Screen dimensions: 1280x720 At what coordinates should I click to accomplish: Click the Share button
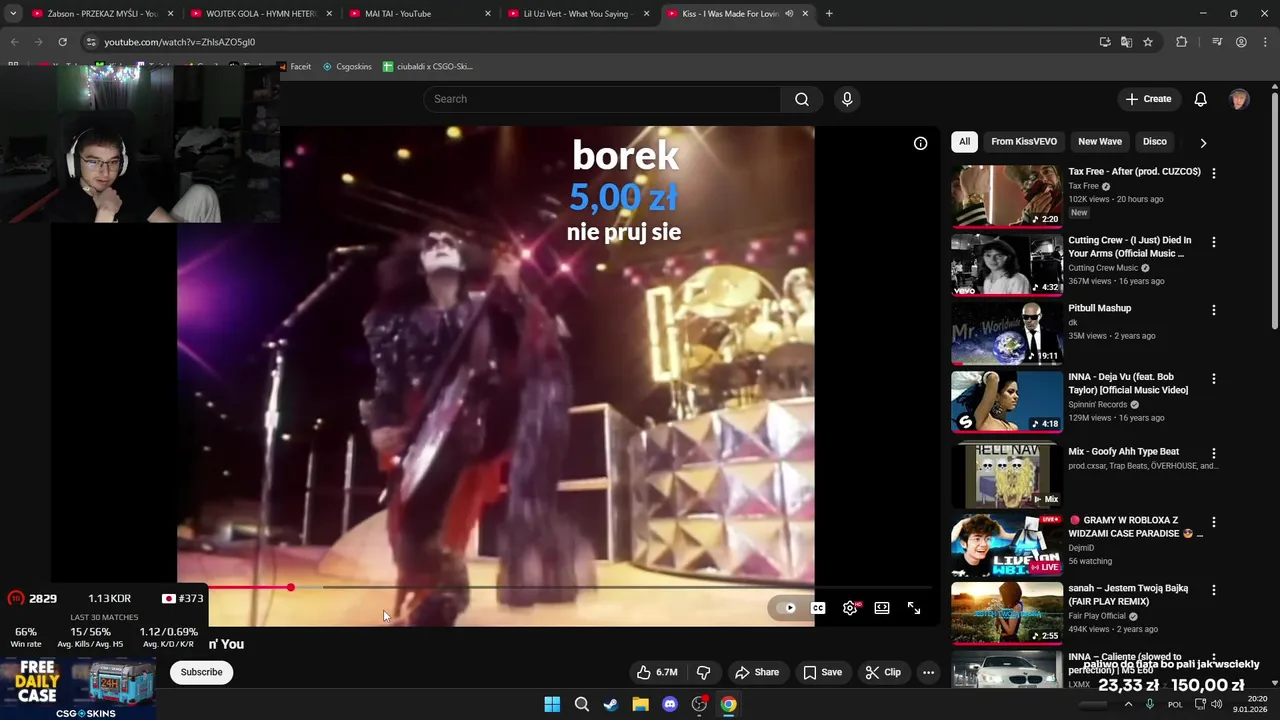[x=756, y=672]
